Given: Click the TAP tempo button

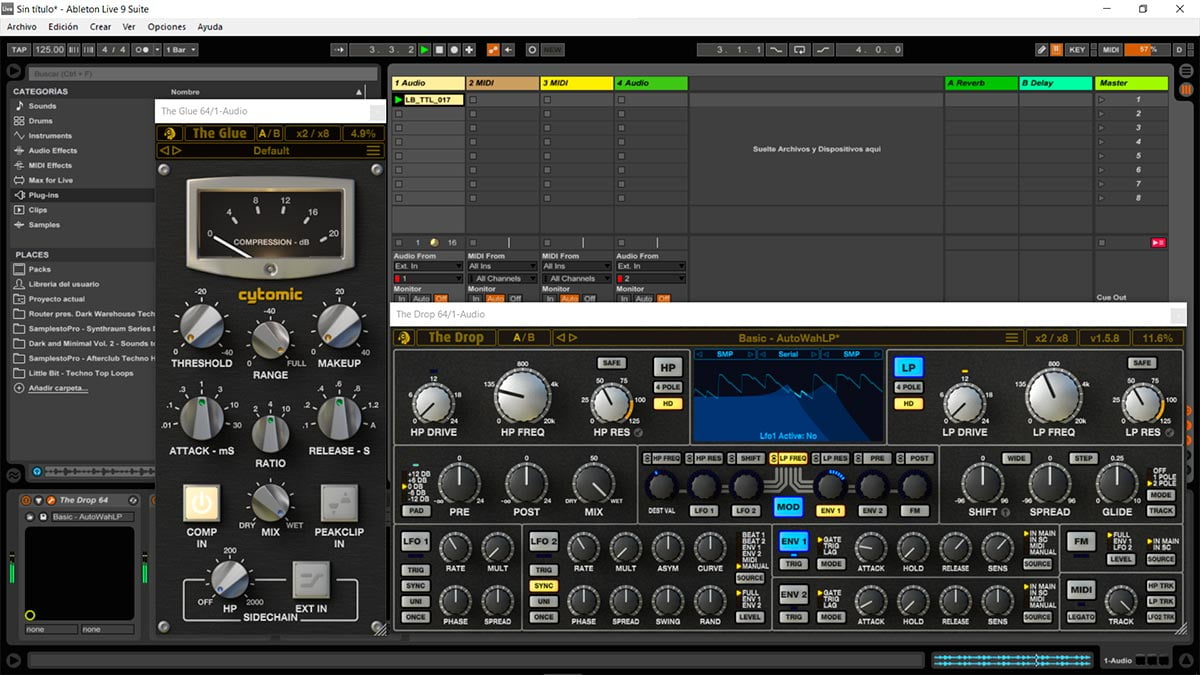Looking at the screenshot, I should point(18,49).
